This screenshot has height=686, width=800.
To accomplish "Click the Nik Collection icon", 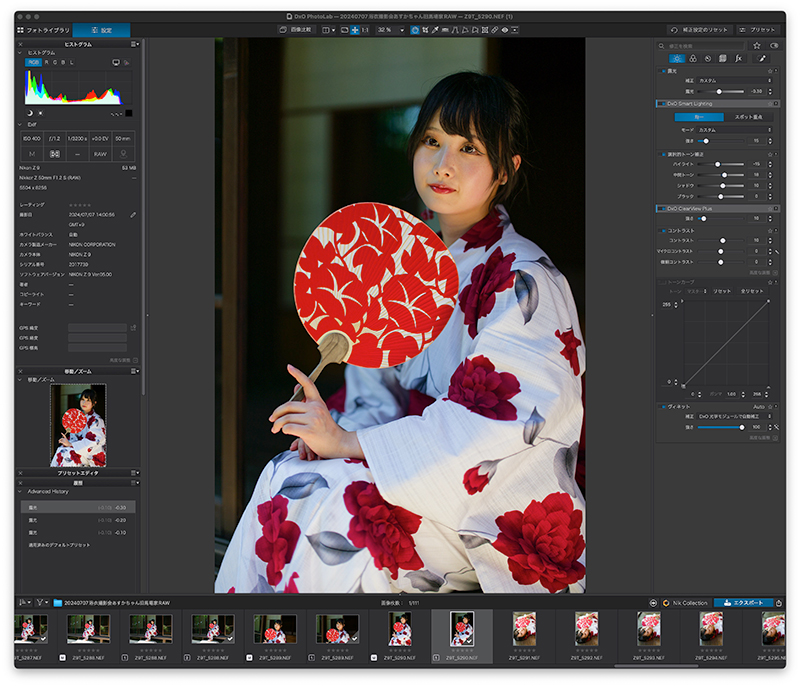I will [x=666, y=603].
